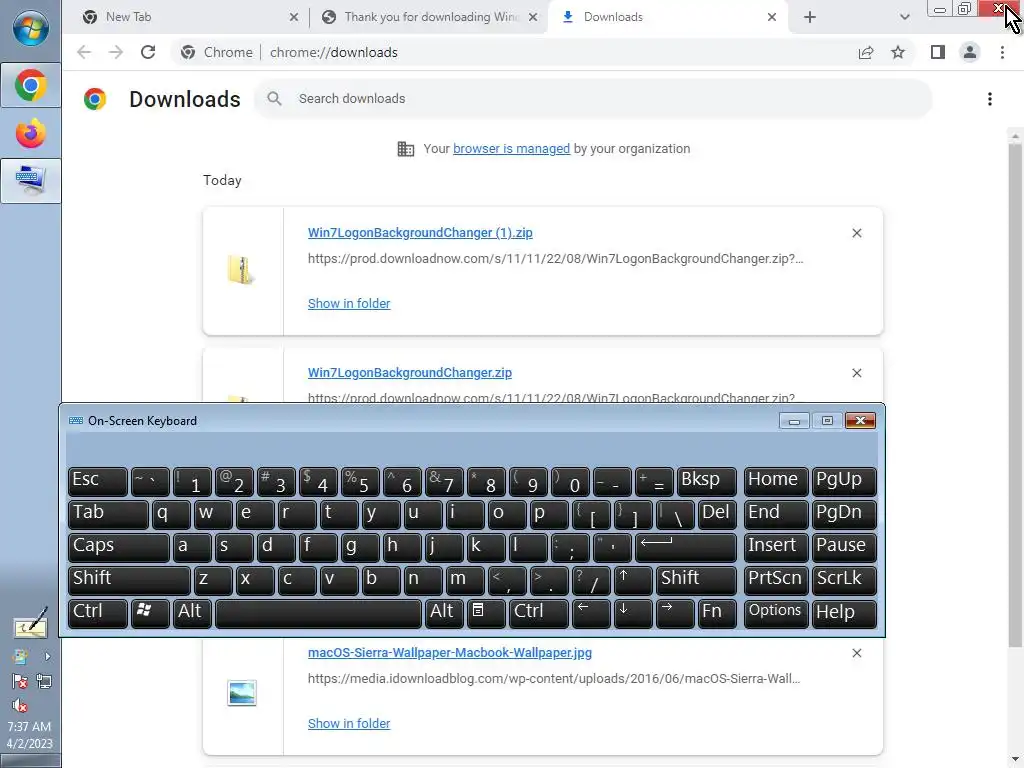Click the Enter key on On-Screen Keyboard
This screenshot has width=1024, height=768.
[686, 547]
